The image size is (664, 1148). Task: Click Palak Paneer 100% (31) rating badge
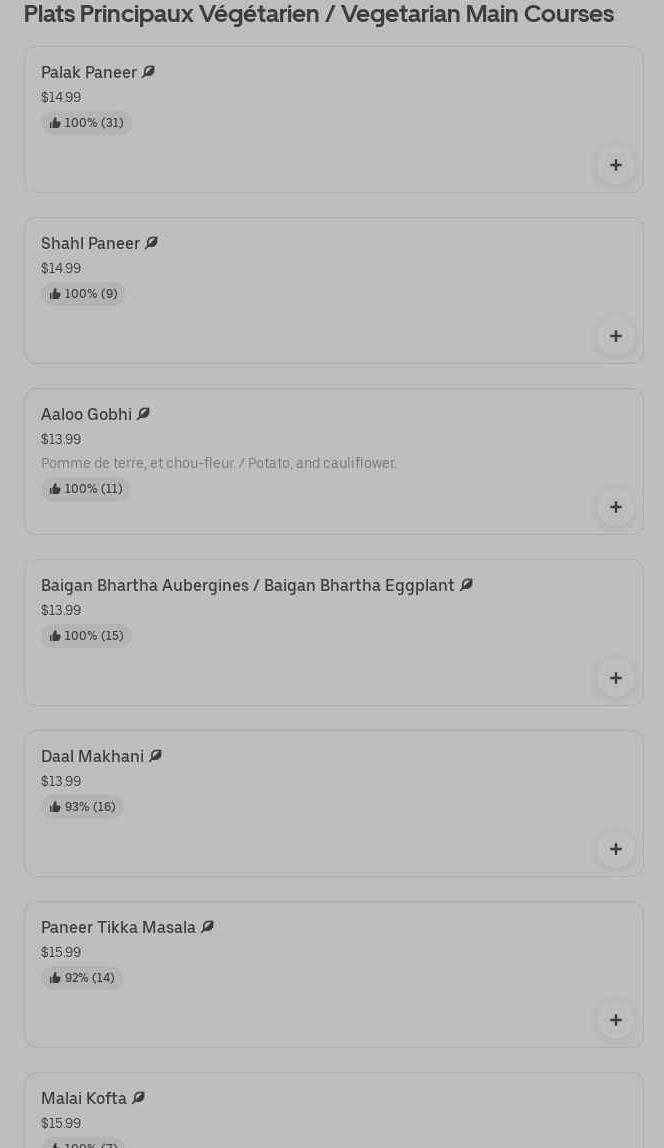pos(86,123)
